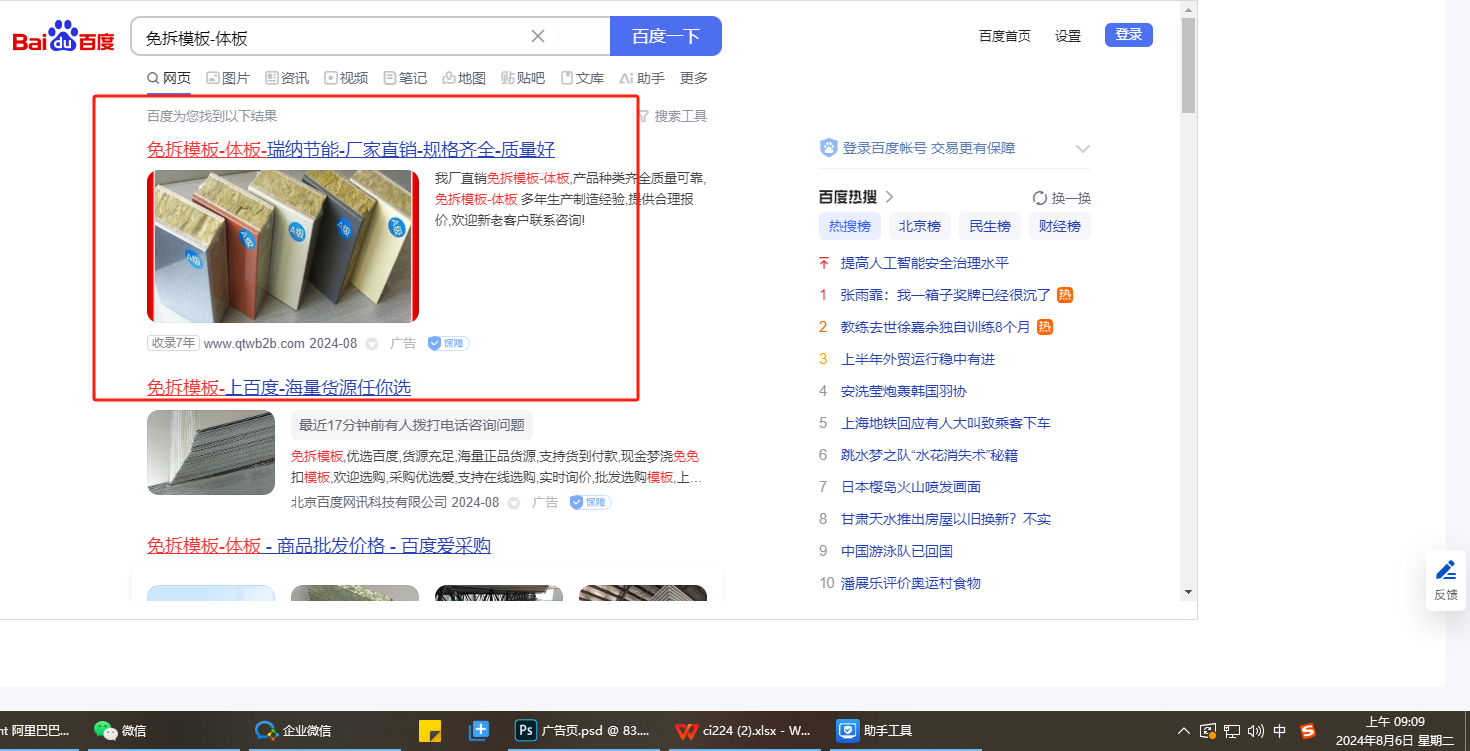Open the 上百度-海量货源任你选 result link
This screenshot has width=1470, height=751.
[x=279, y=388]
